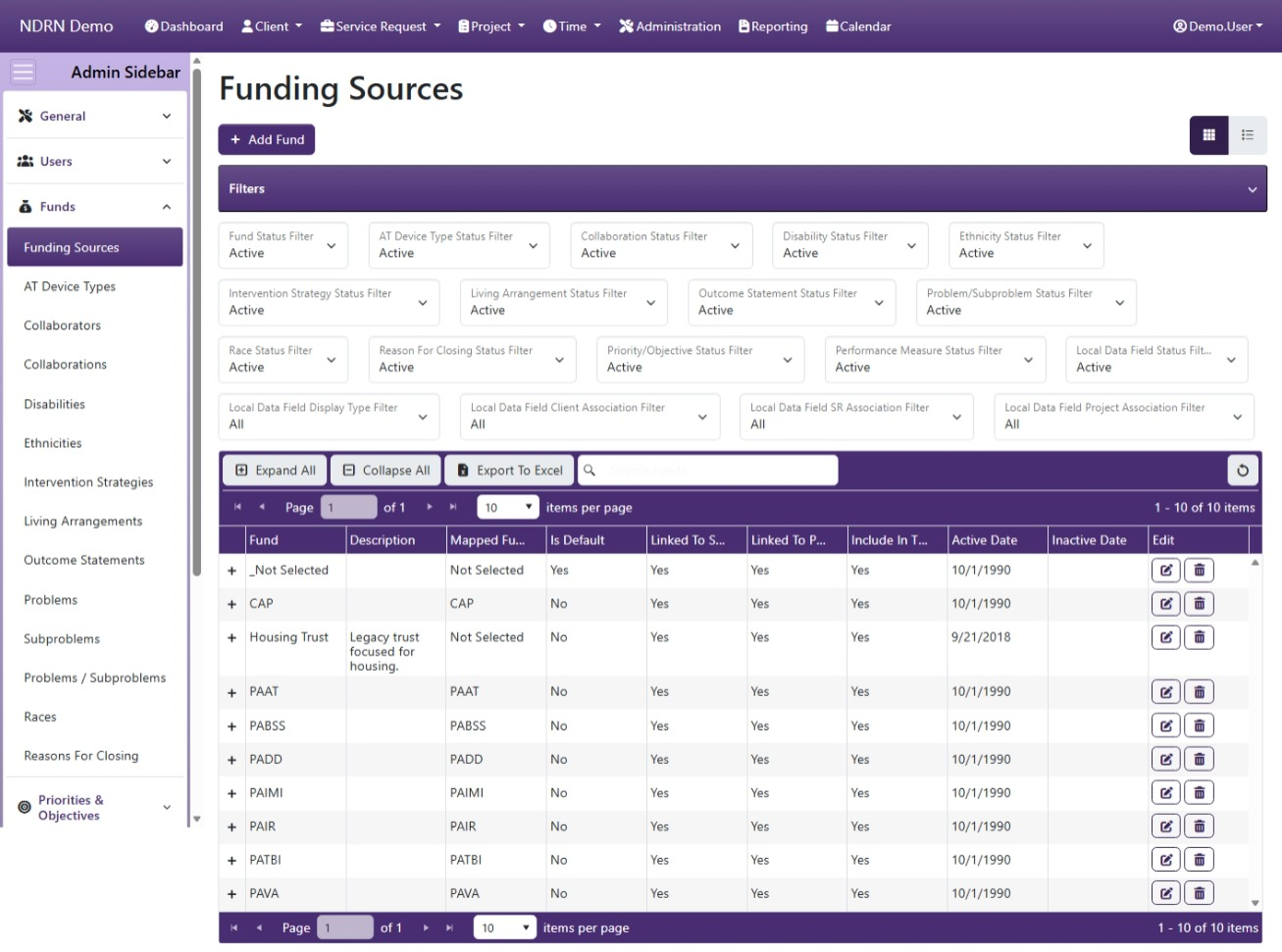Image resolution: width=1282 pixels, height=952 pixels.
Task: Open Fund Status Filter dropdown
Action: click(x=282, y=245)
